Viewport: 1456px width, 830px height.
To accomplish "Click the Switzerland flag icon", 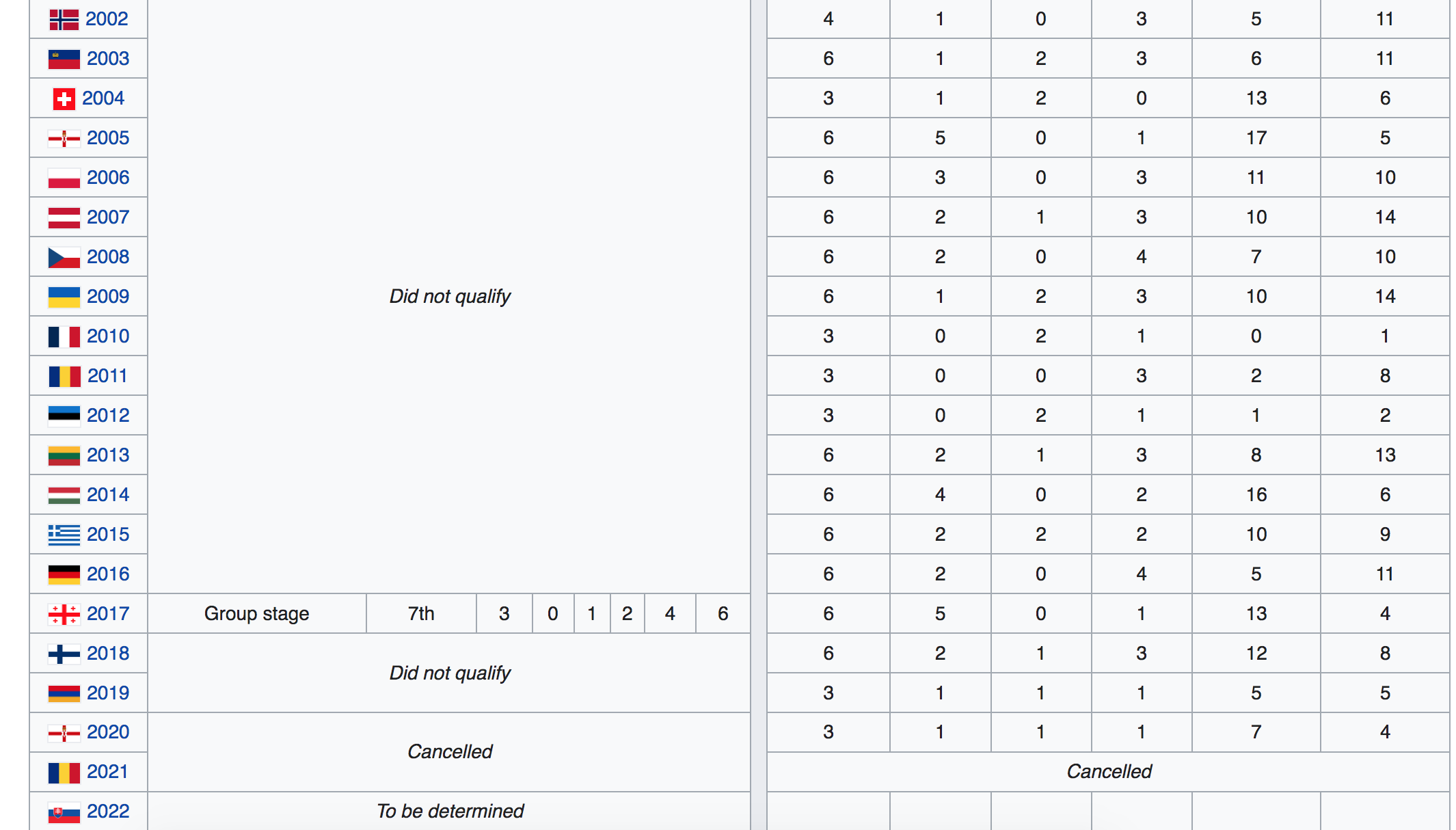I will (64, 98).
